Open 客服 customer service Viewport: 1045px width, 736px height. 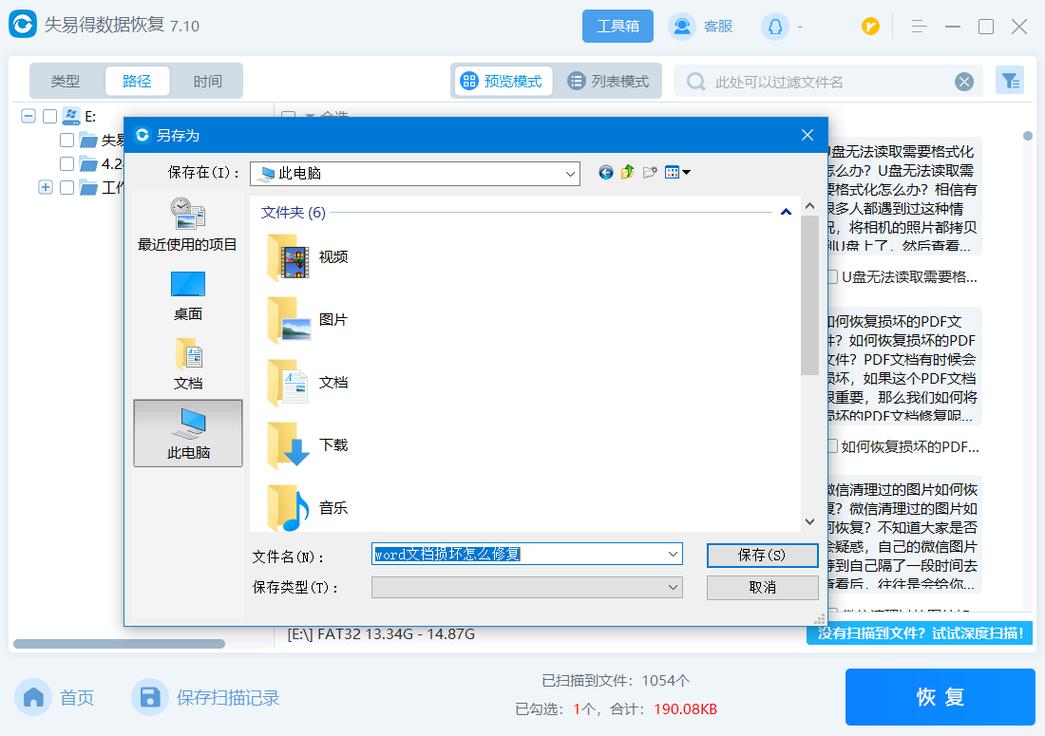(x=701, y=26)
